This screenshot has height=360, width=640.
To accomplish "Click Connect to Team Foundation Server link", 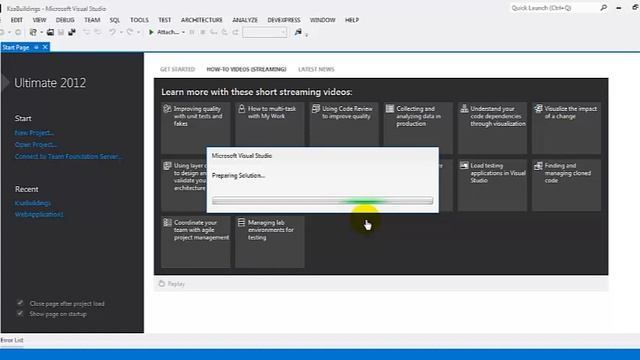I will coord(68,156).
